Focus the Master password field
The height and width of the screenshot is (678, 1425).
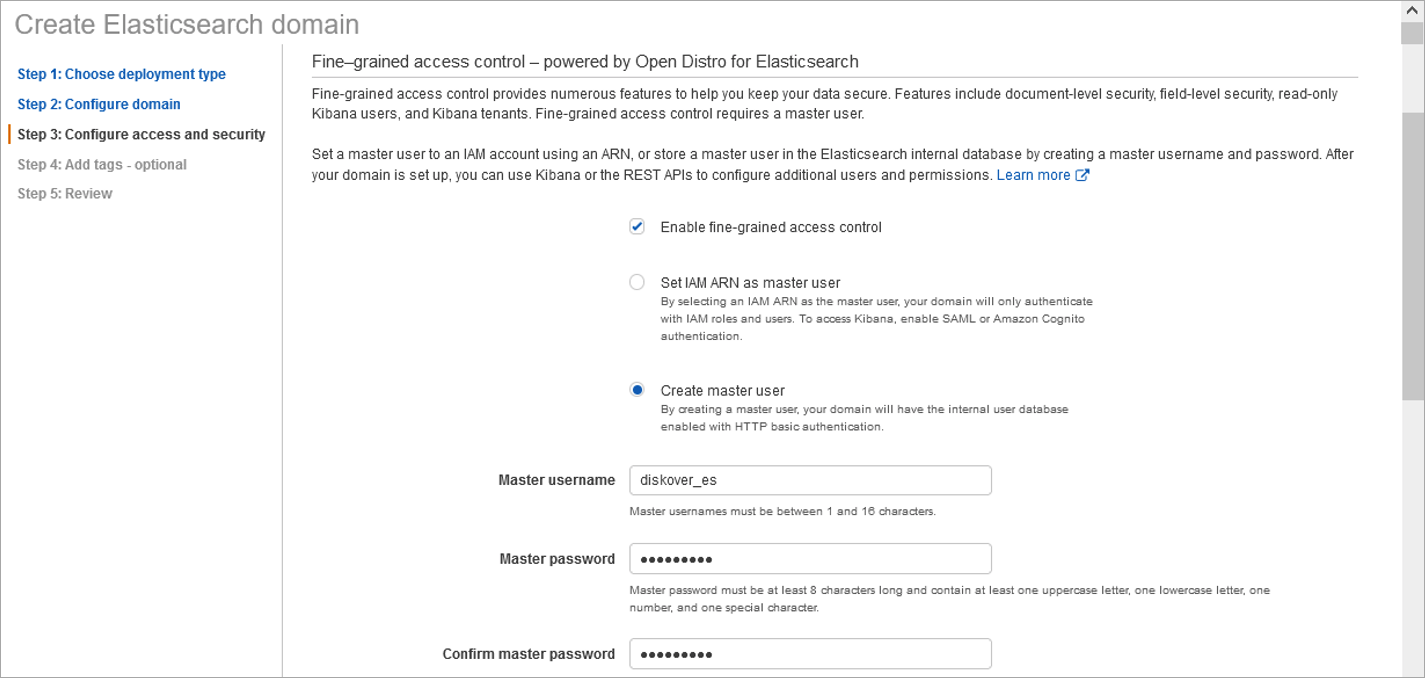[810, 558]
